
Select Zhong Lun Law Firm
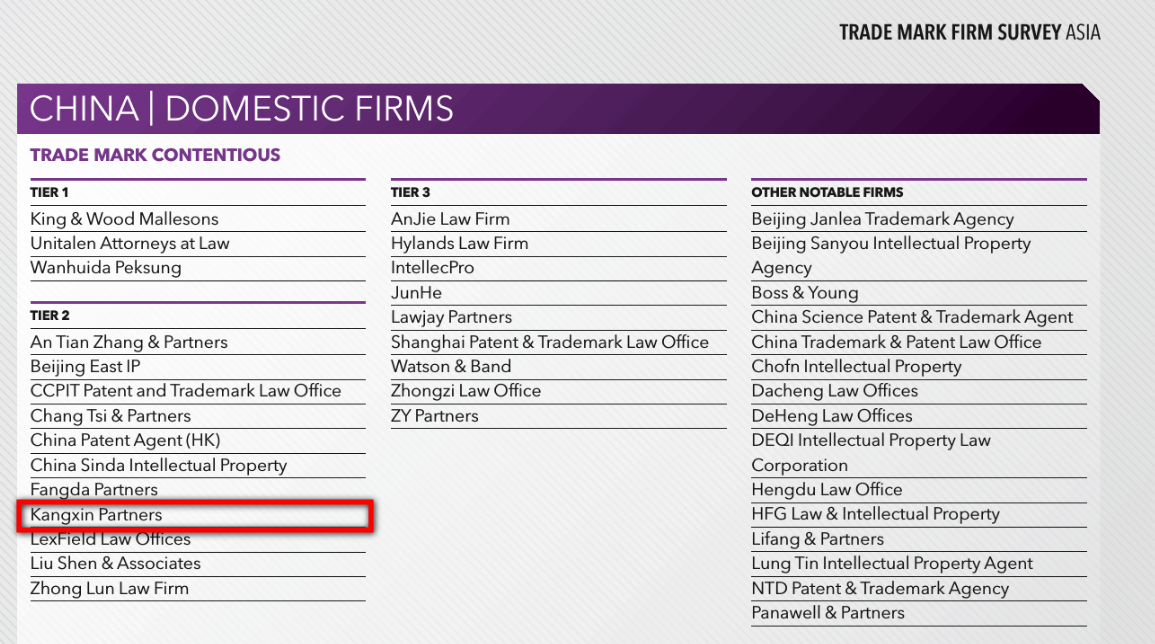109,588
